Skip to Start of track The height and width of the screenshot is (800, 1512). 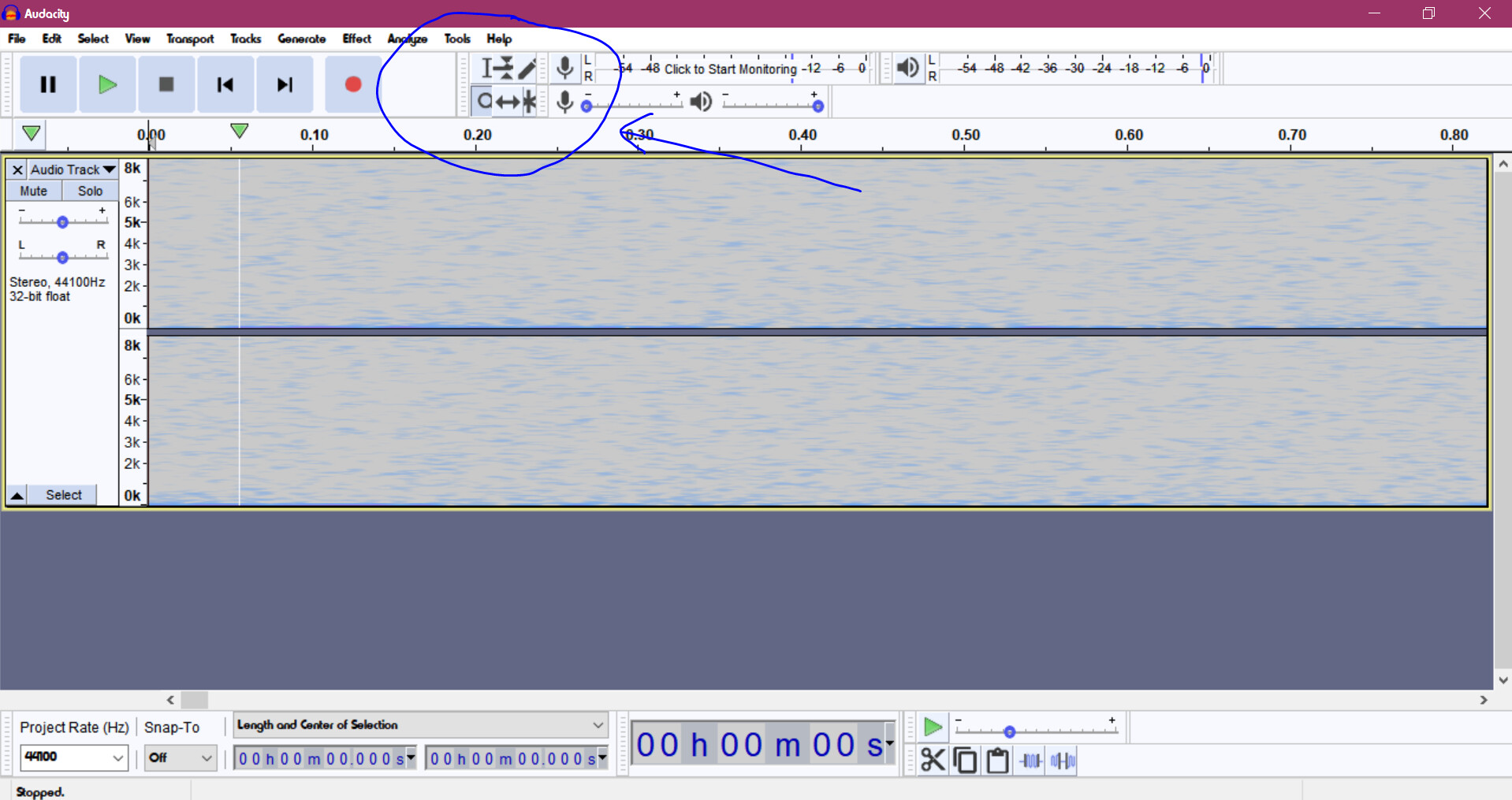(x=225, y=84)
